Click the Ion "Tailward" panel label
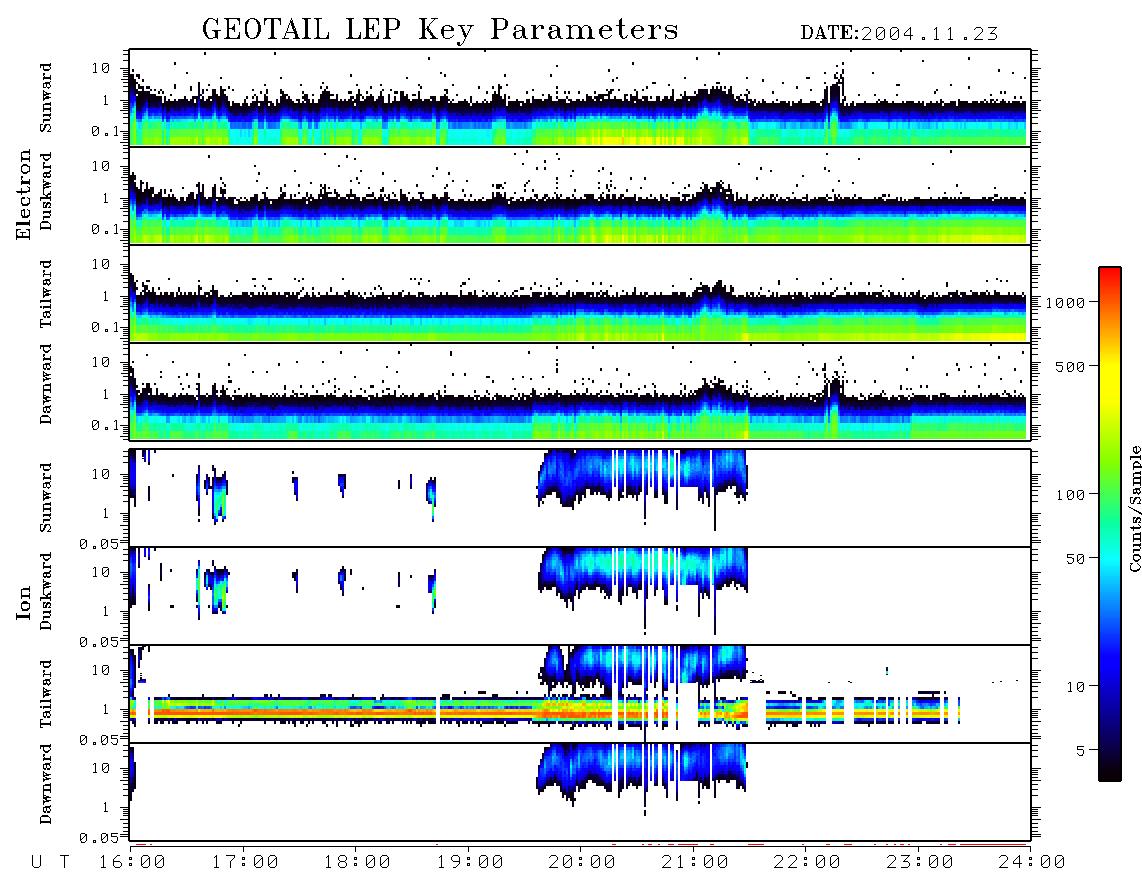 [46, 694]
